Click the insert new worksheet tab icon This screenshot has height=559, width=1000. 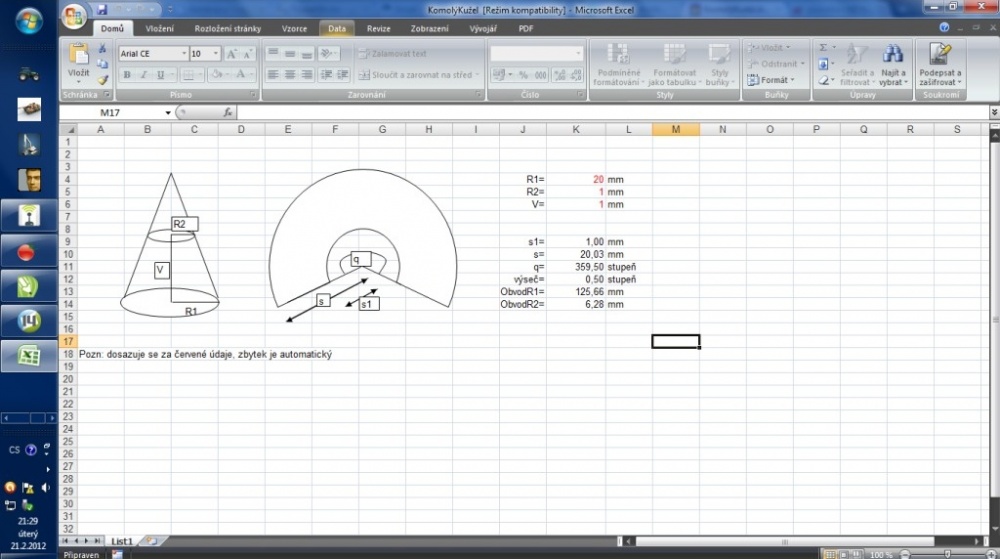click(152, 541)
